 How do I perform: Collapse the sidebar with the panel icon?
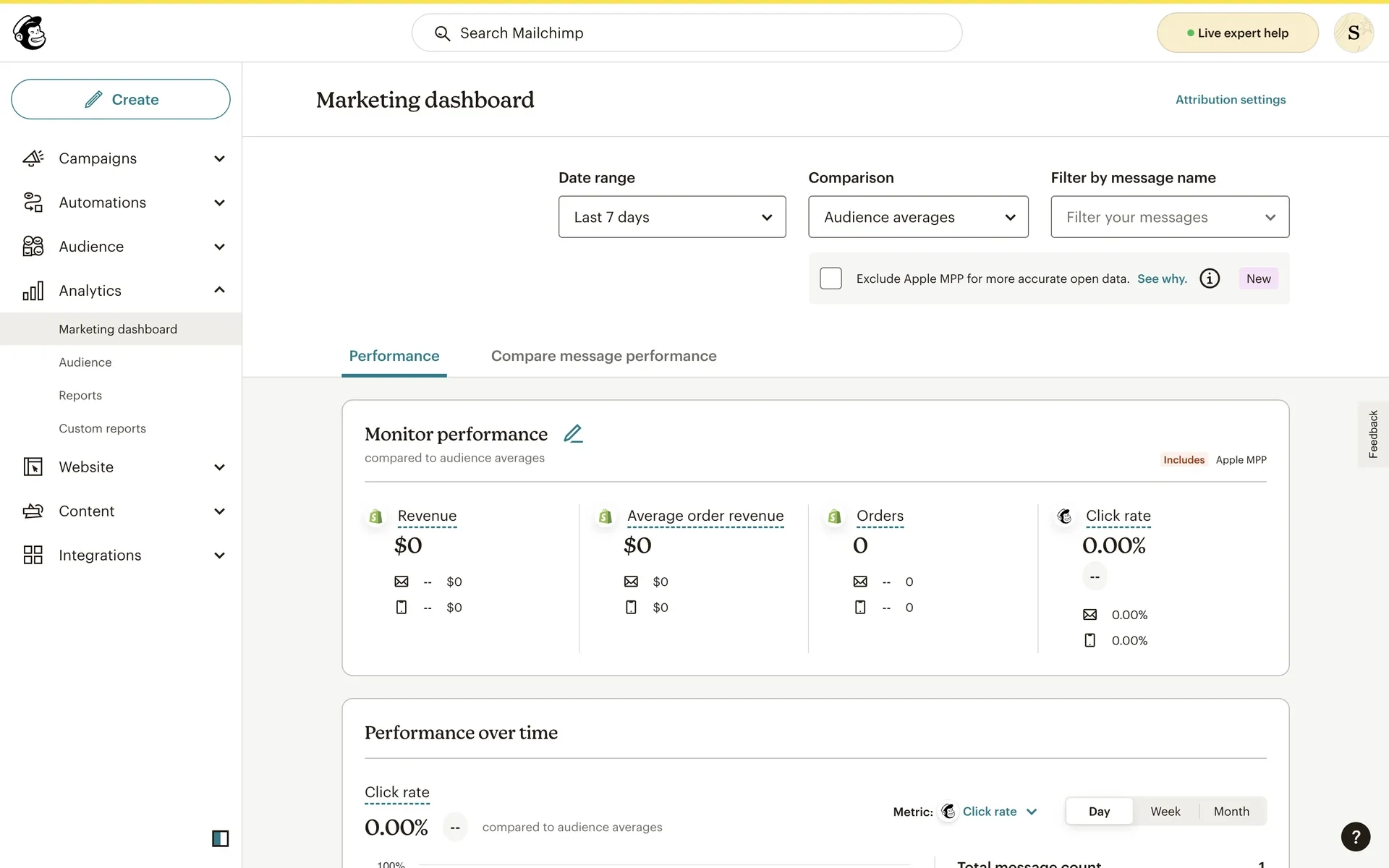tap(220, 838)
